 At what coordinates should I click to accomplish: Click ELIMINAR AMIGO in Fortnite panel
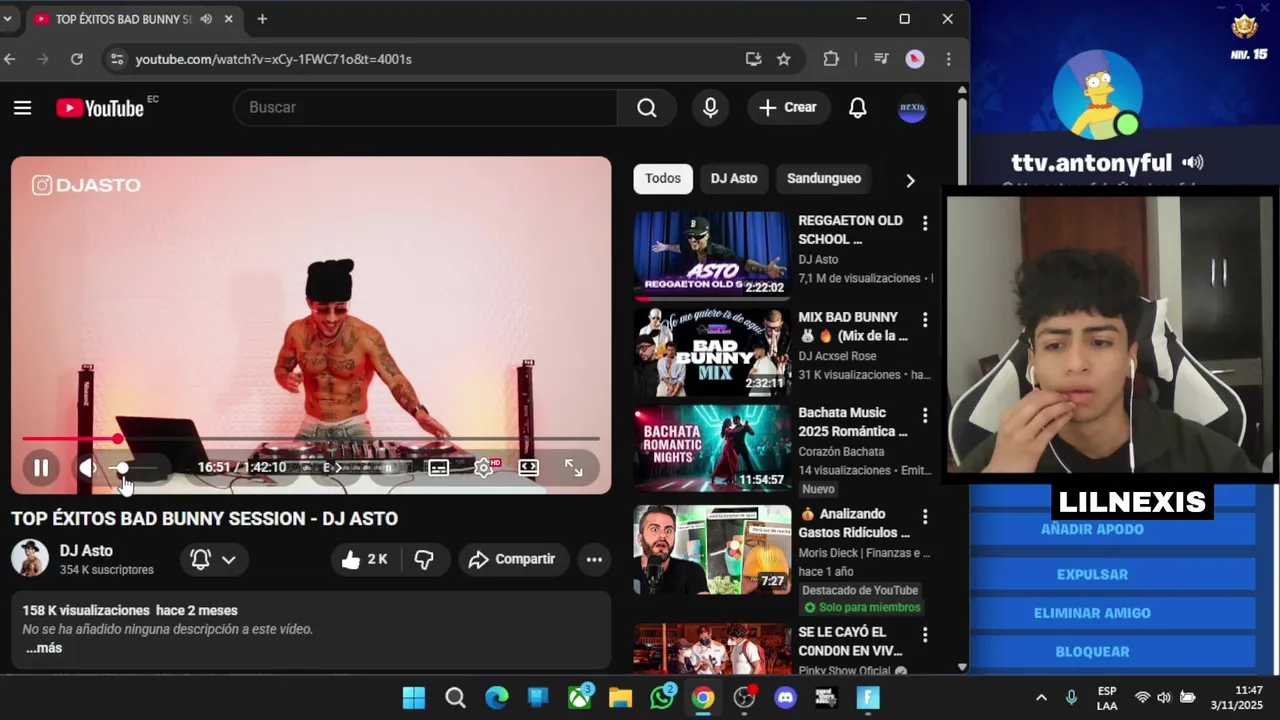[x=1092, y=613]
